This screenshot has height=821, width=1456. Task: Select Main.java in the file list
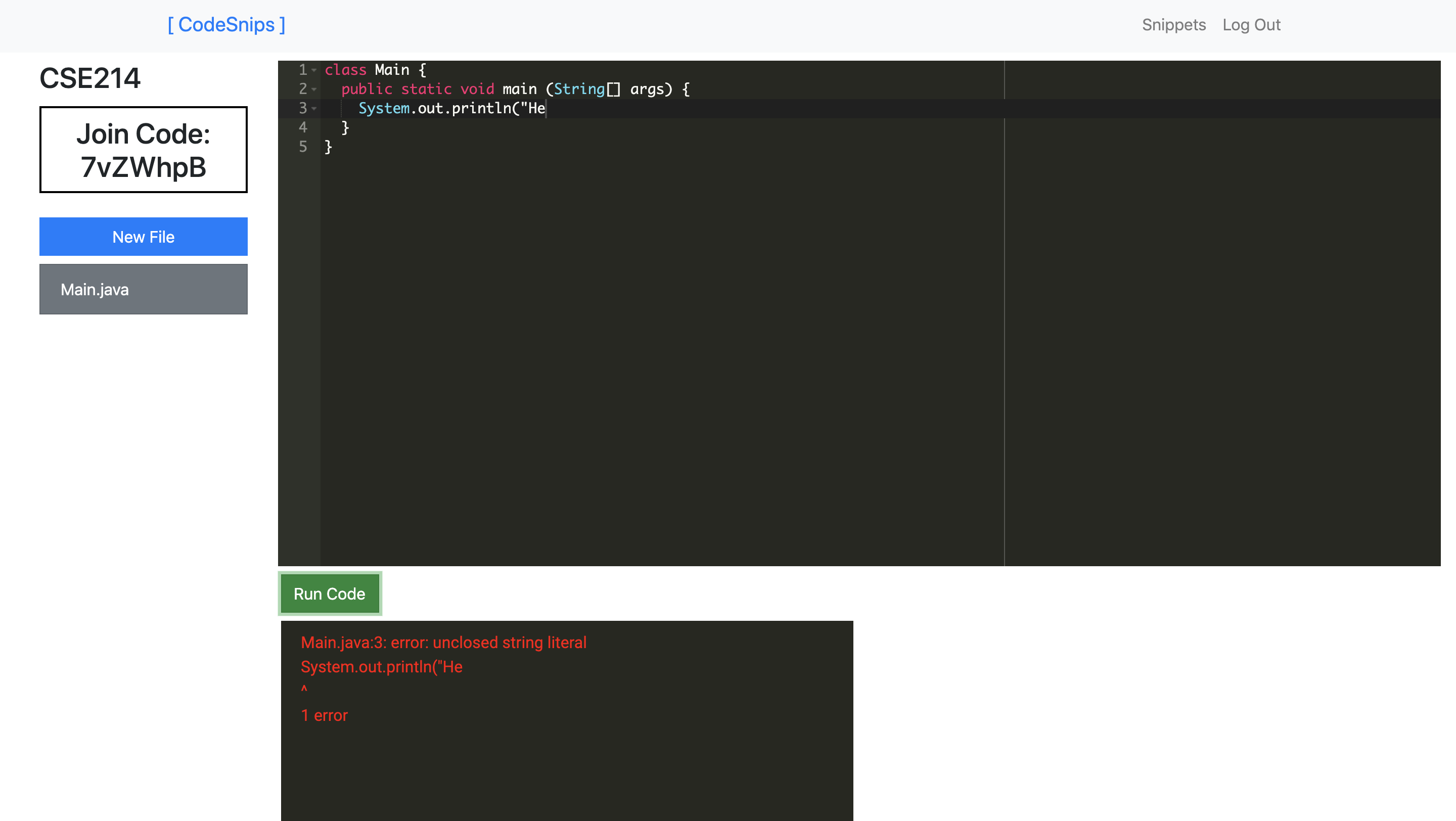[143, 289]
